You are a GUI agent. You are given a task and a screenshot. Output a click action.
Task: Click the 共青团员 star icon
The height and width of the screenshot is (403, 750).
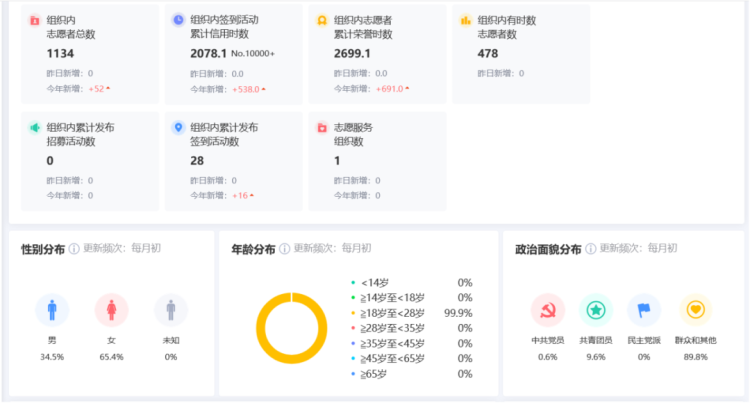(x=596, y=311)
